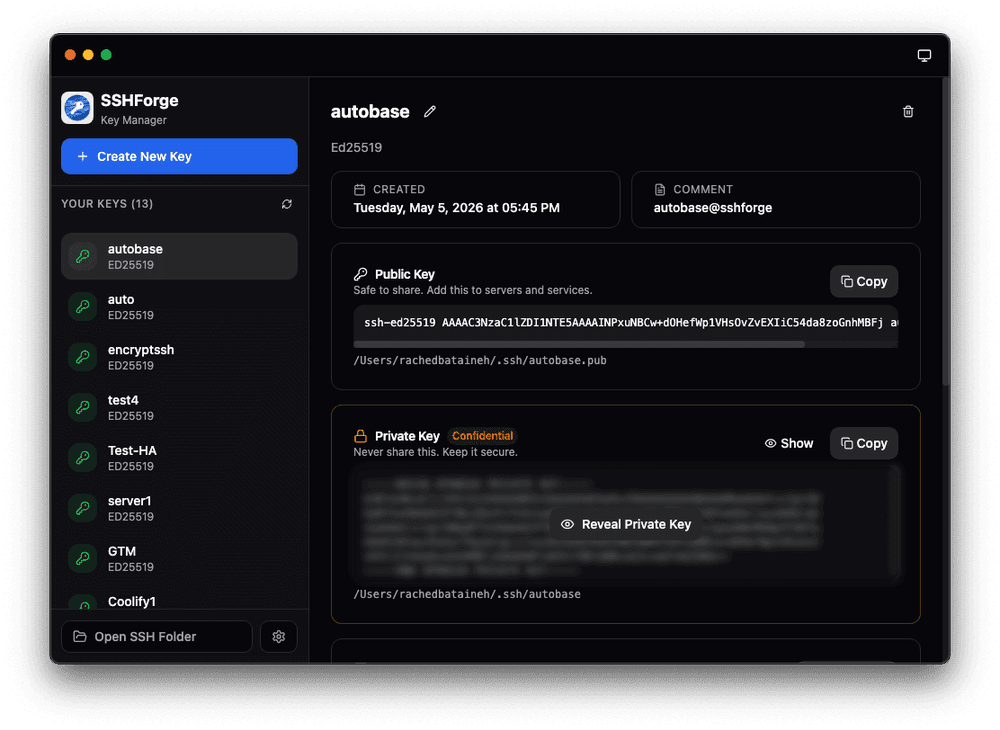
Task: Click the Confidential badge
Action: (x=482, y=436)
